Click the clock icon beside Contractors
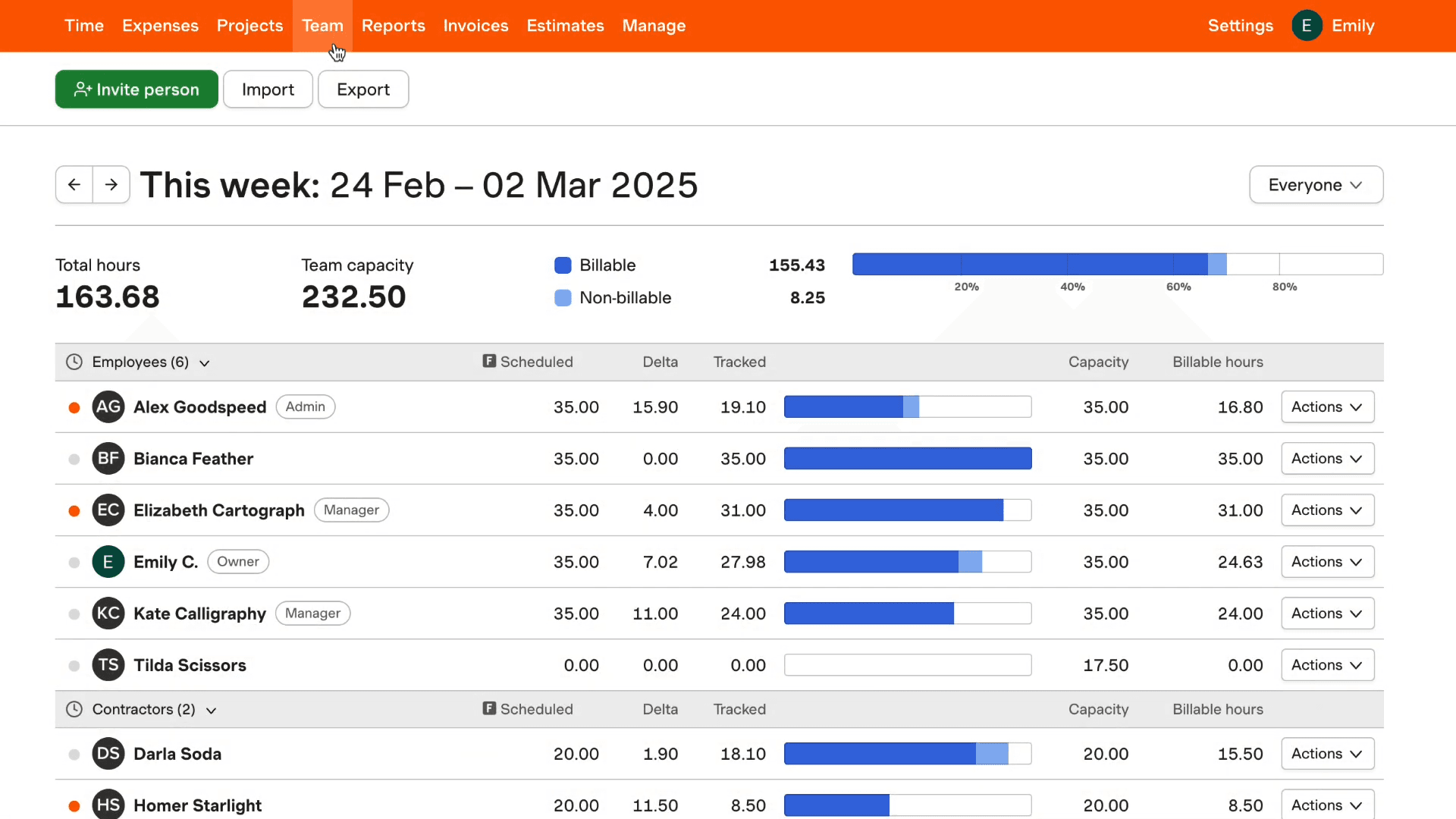1456x819 pixels. pos(74,709)
